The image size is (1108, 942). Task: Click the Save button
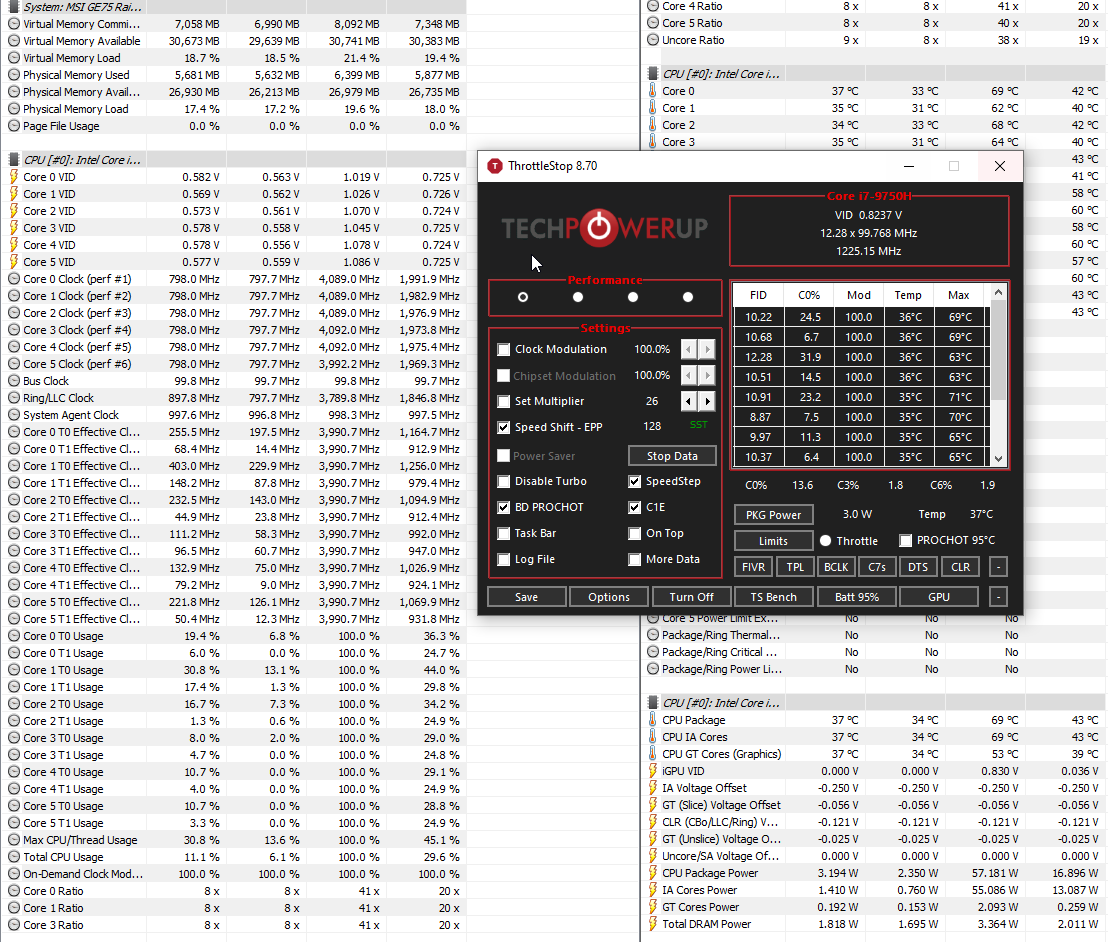point(526,597)
